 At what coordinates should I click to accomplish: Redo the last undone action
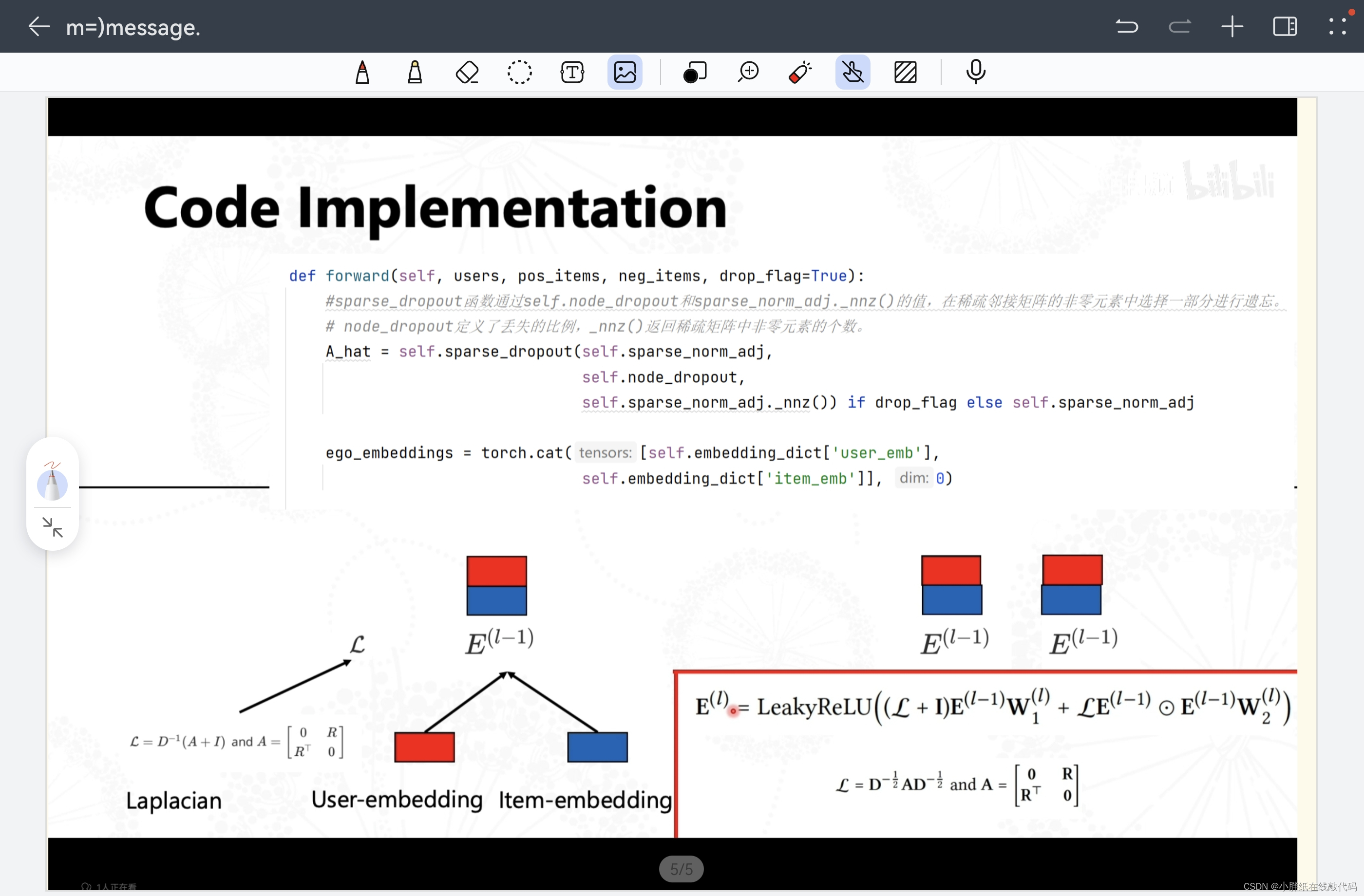(1179, 26)
